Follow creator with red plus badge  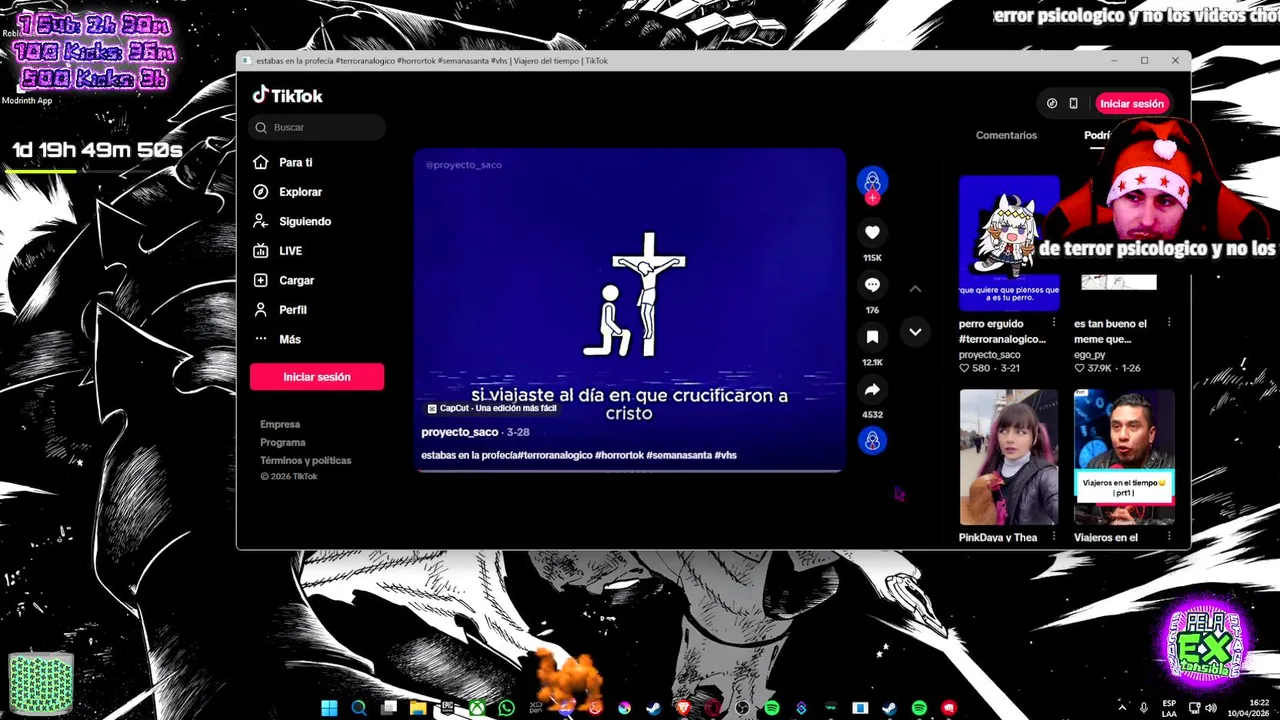pos(872,198)
